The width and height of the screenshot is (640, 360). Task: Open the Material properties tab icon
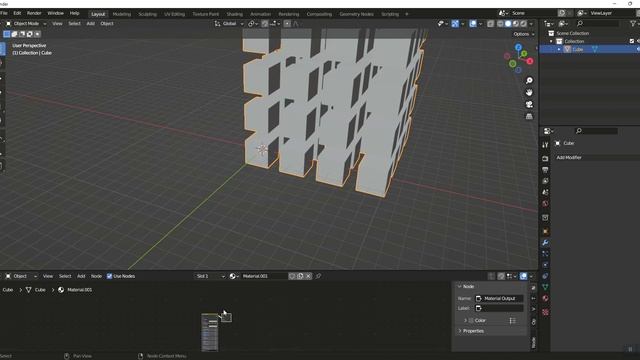(545, 298)
